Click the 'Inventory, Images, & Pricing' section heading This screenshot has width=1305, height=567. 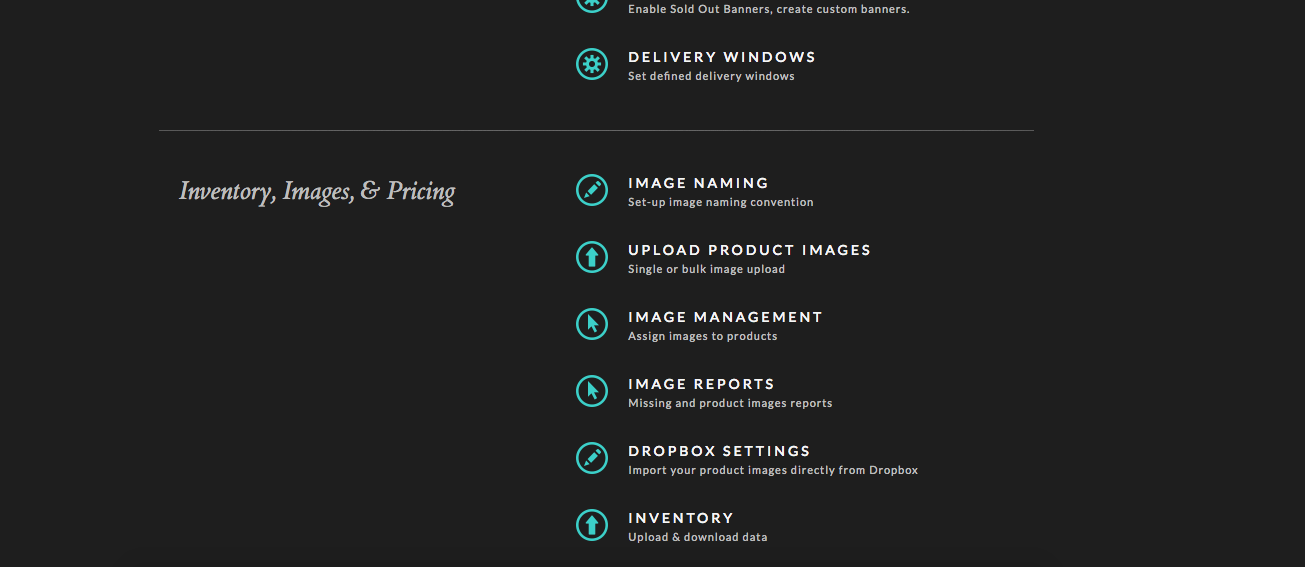click(317, 191)
